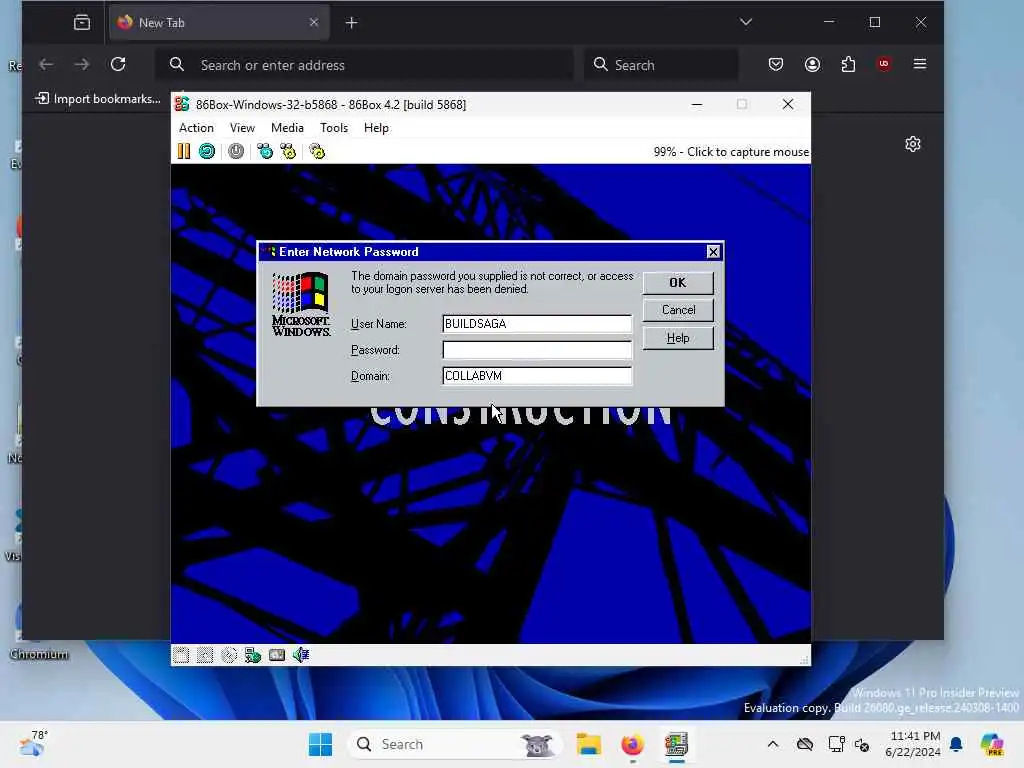The width and height of the screenshot is (1024, 768).
Task: Open Firefox account icon
Action: coord(812,65)
